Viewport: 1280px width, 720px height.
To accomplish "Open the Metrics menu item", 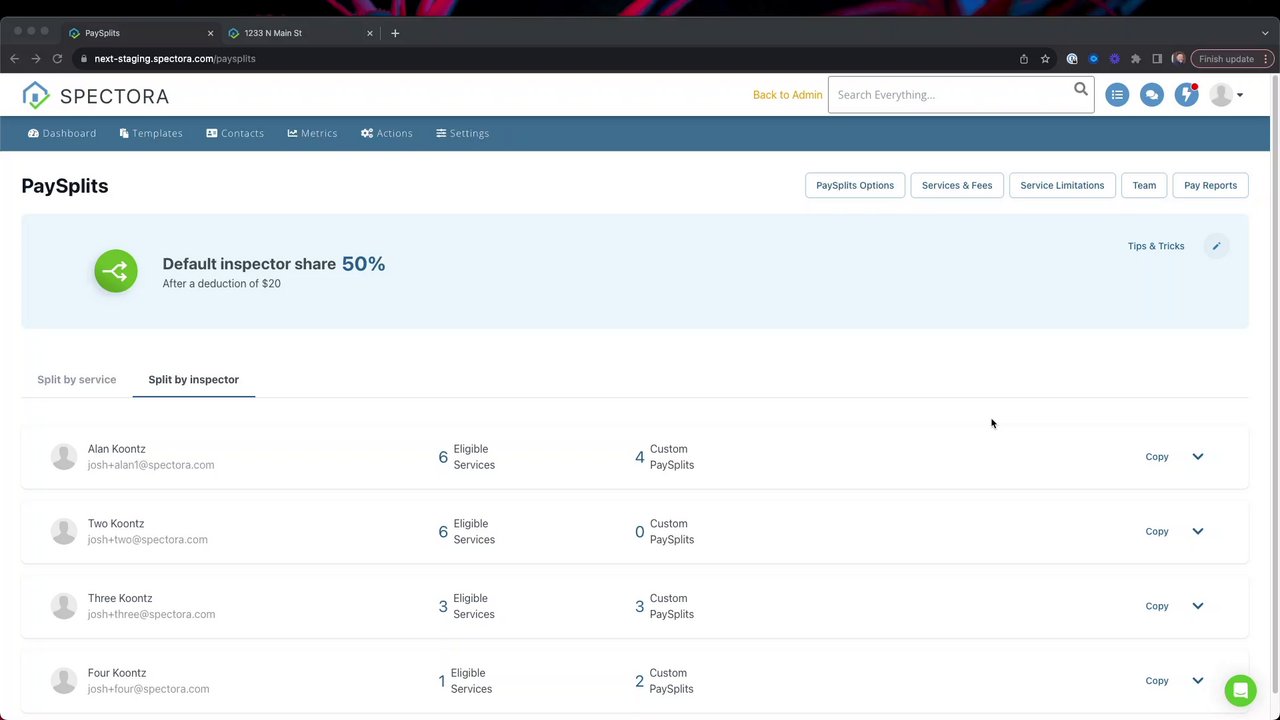I will (x=312, y=133).
